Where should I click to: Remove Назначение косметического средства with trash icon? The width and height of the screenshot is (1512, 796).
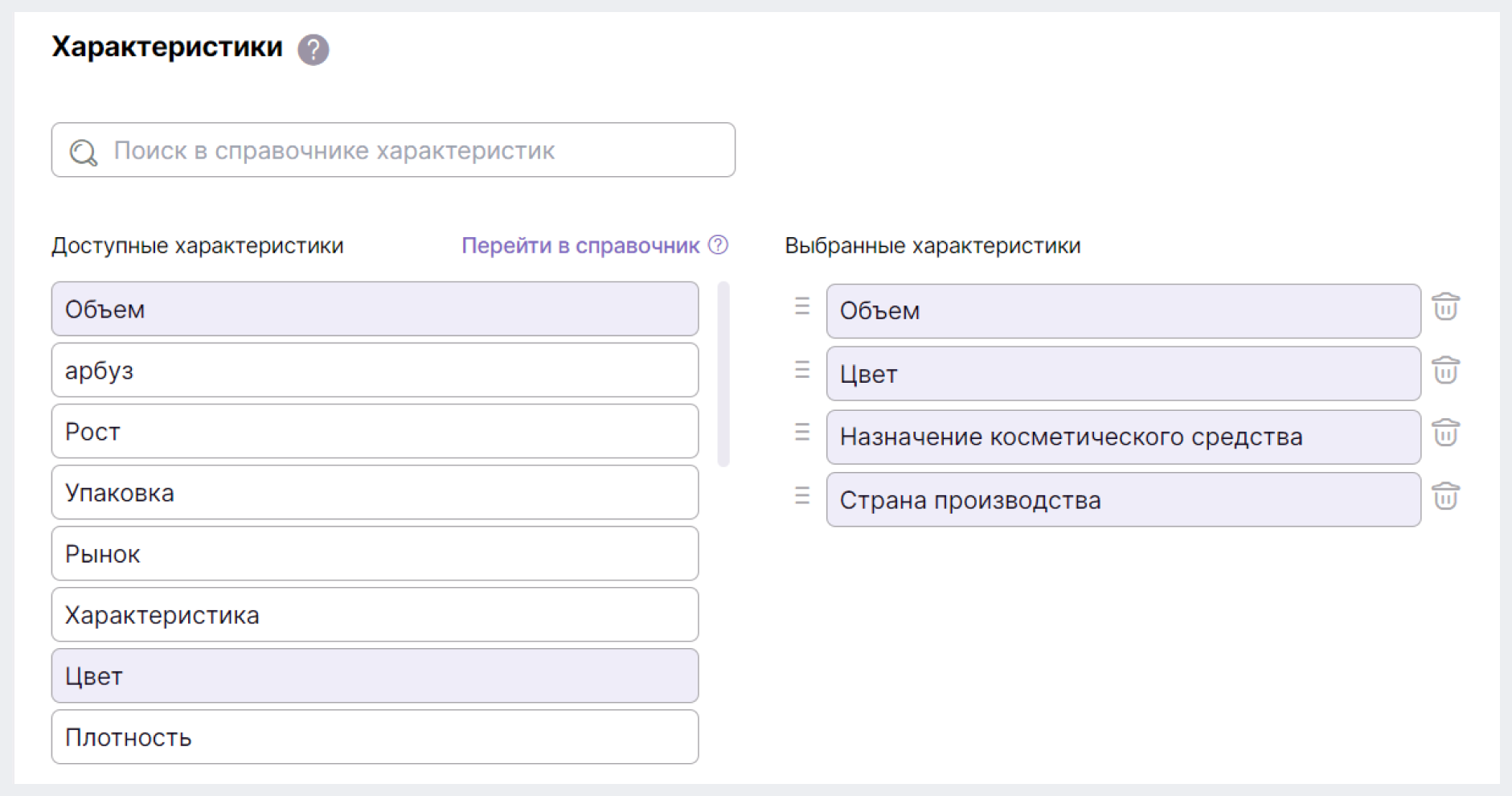[x=1445, y=433]
